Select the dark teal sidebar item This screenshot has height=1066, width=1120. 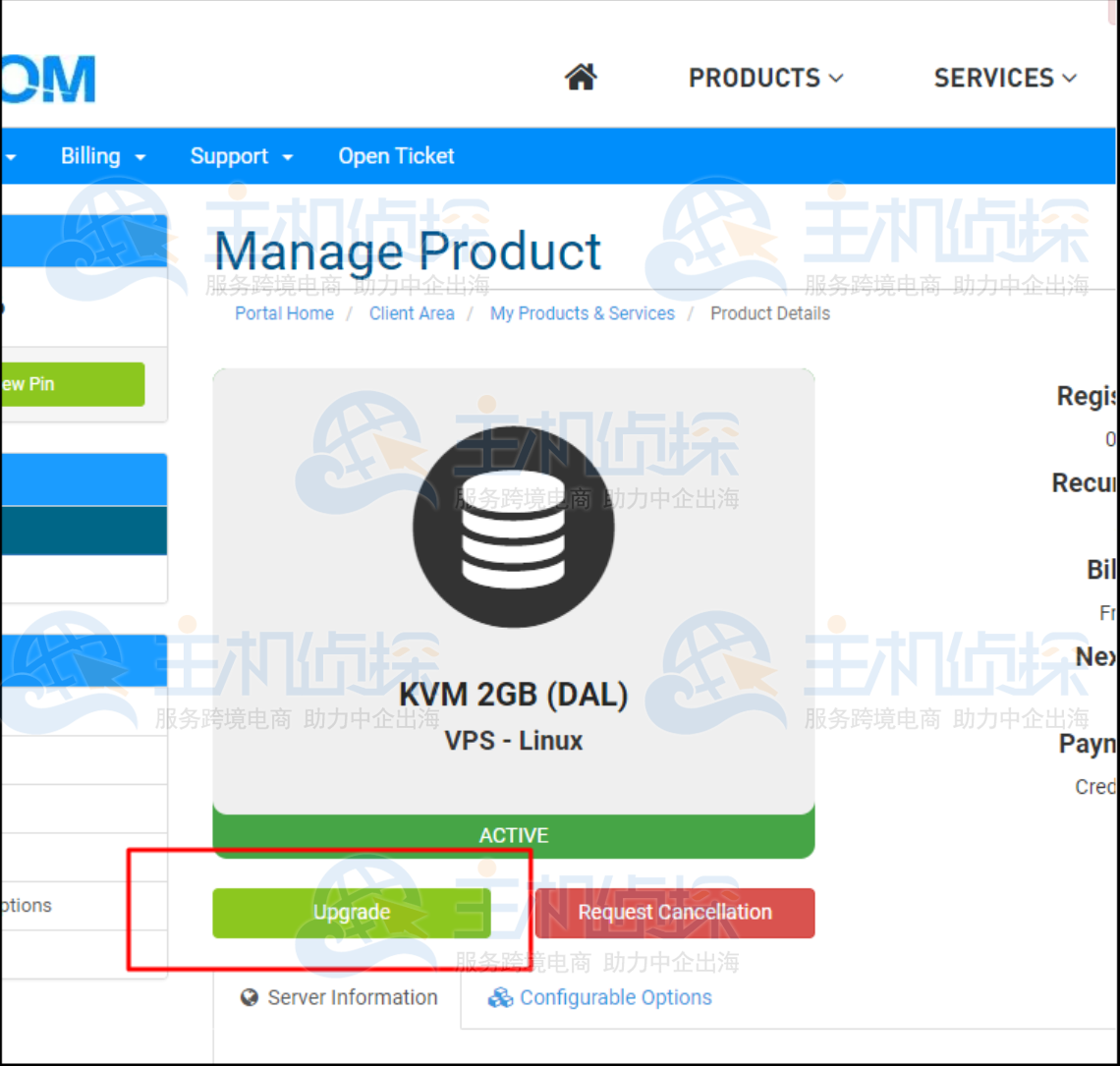84,531
